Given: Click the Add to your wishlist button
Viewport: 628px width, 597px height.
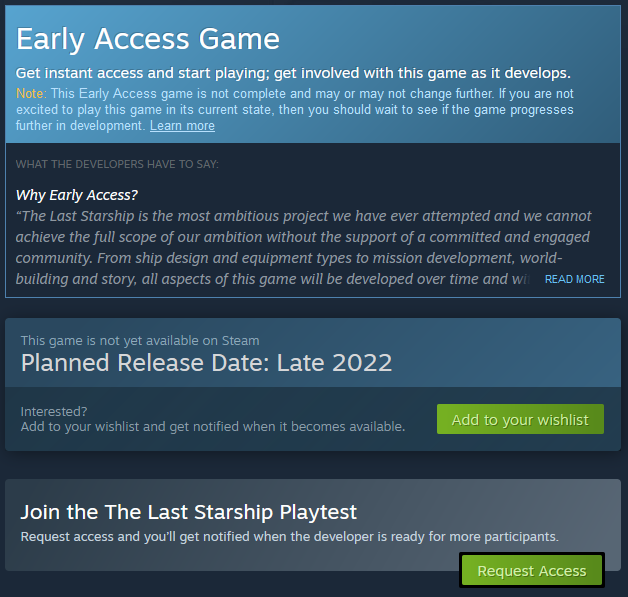Looking at the screenshot, I should (520, 420).
